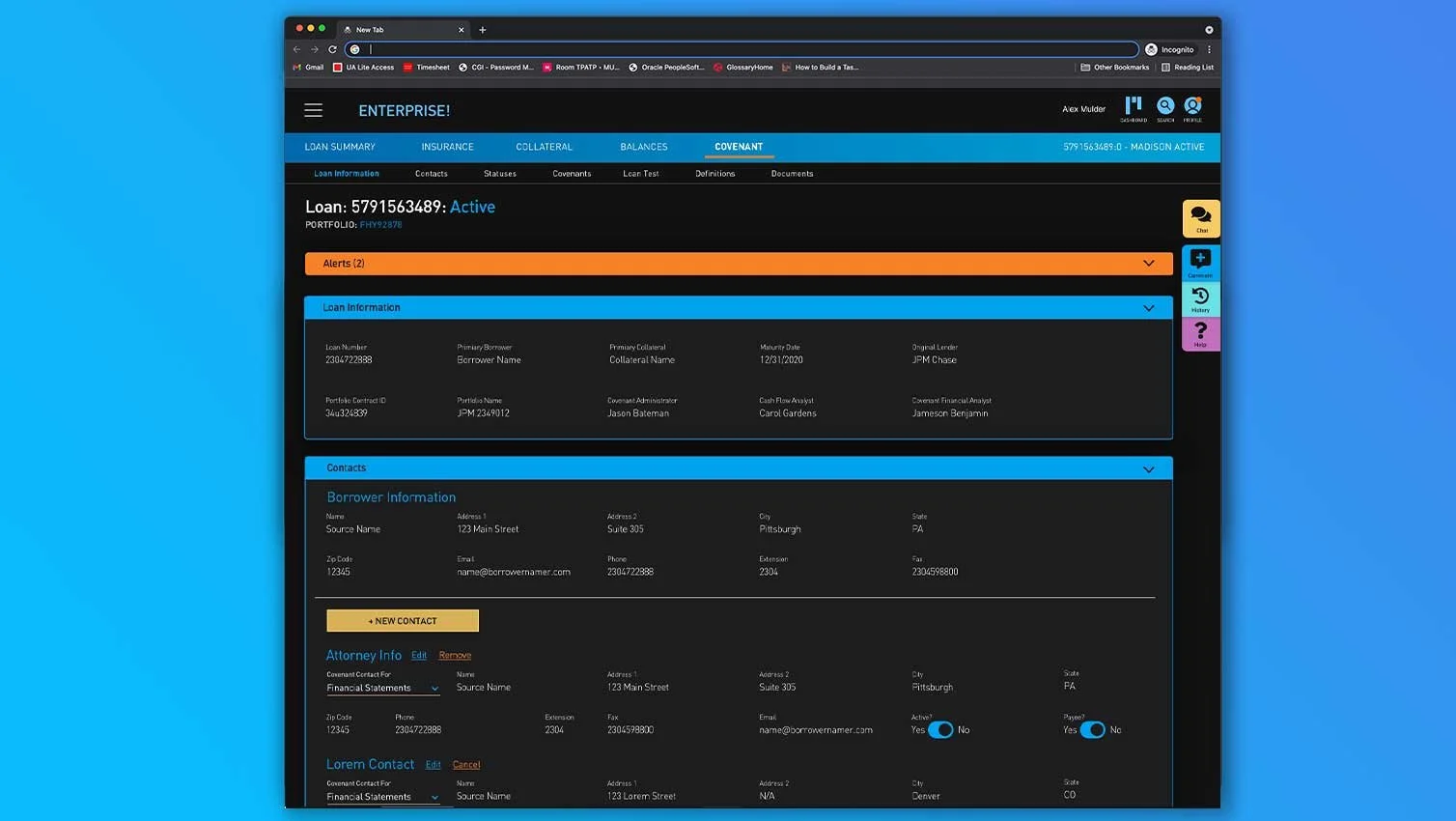Screen dimensions: 1456x821
Task: Go to the Loan Test sub-tab
Action: tap(641, 174)
